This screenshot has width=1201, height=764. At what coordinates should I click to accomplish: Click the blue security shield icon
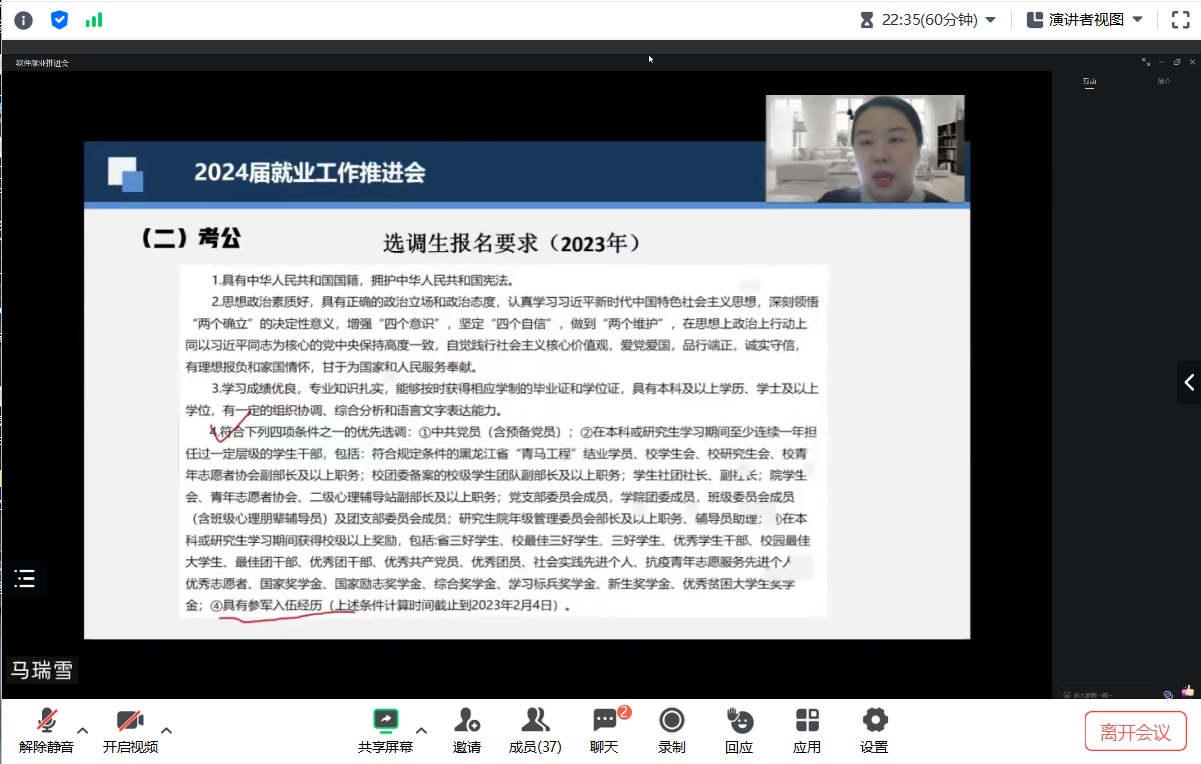click(x=59, y=20)
